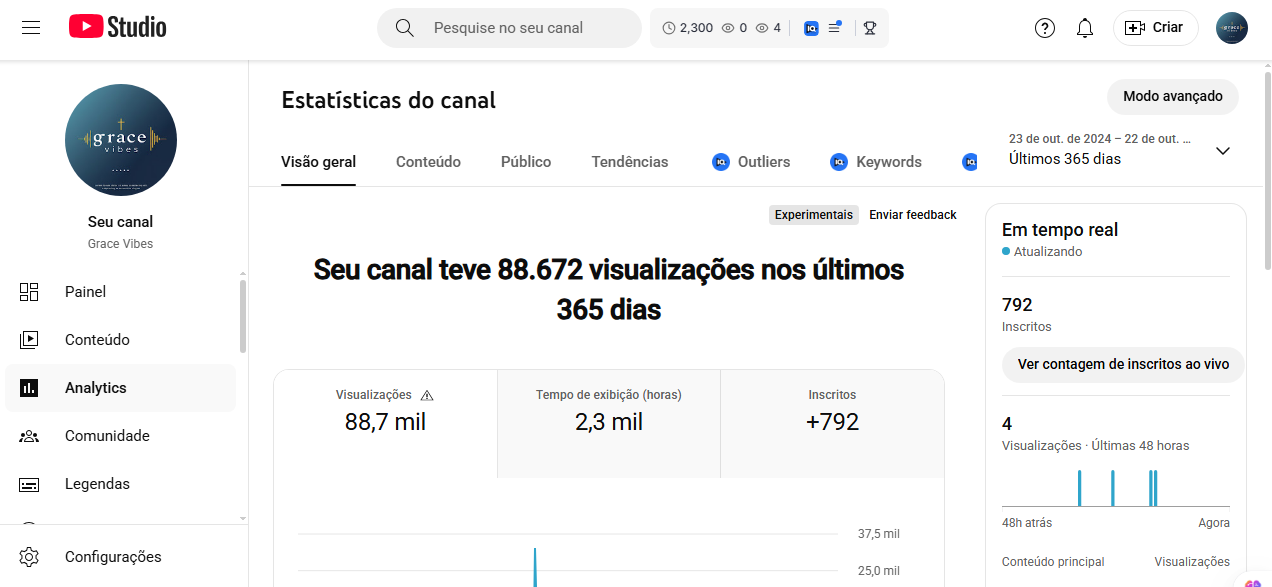Switch to the Outliers tab

[x=751, y=162]
